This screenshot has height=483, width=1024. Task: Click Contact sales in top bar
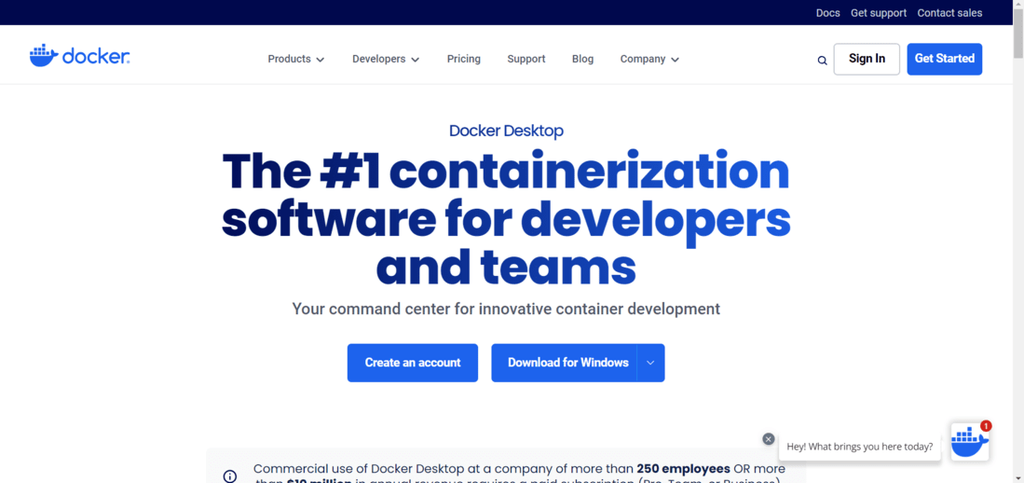point(950,12)
